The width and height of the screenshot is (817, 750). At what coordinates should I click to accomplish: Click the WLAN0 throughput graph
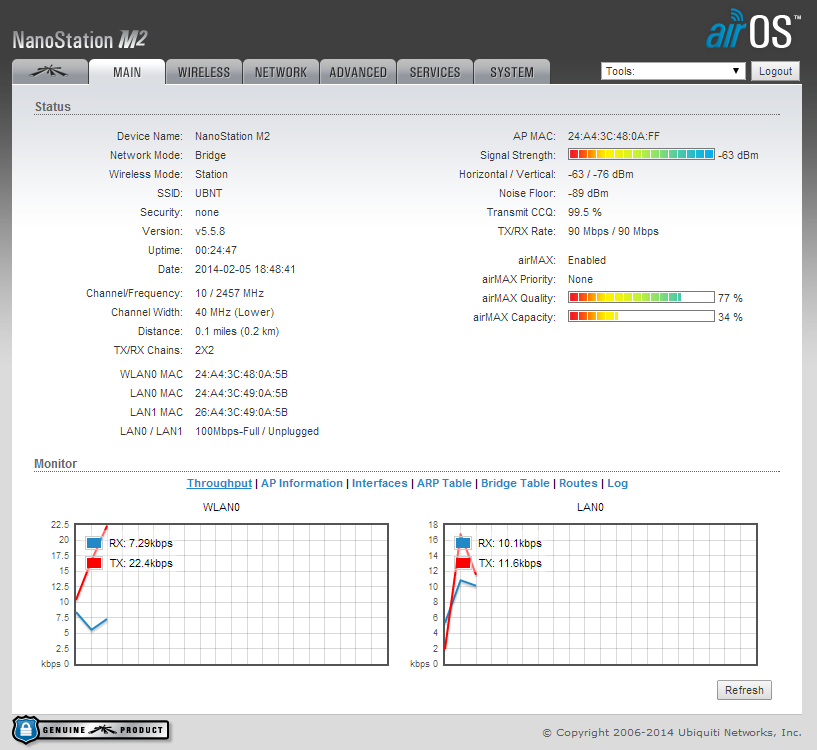coord(231,594)
